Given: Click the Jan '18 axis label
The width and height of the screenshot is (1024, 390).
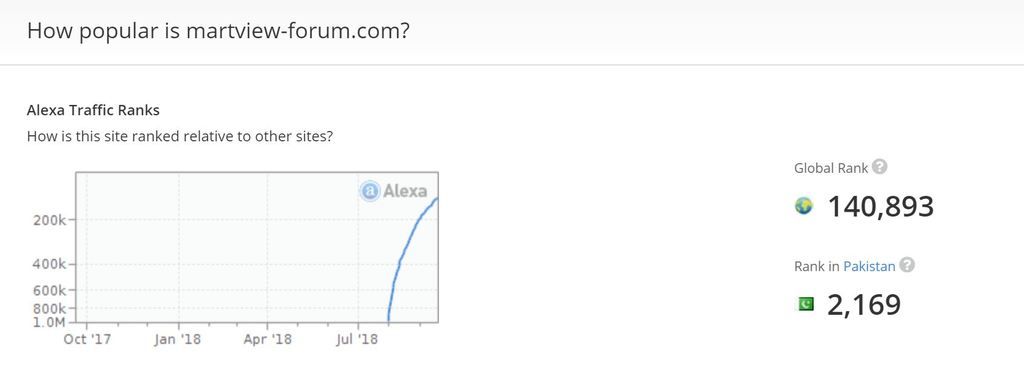Looking at the screenshot, I should coord(178,339).
